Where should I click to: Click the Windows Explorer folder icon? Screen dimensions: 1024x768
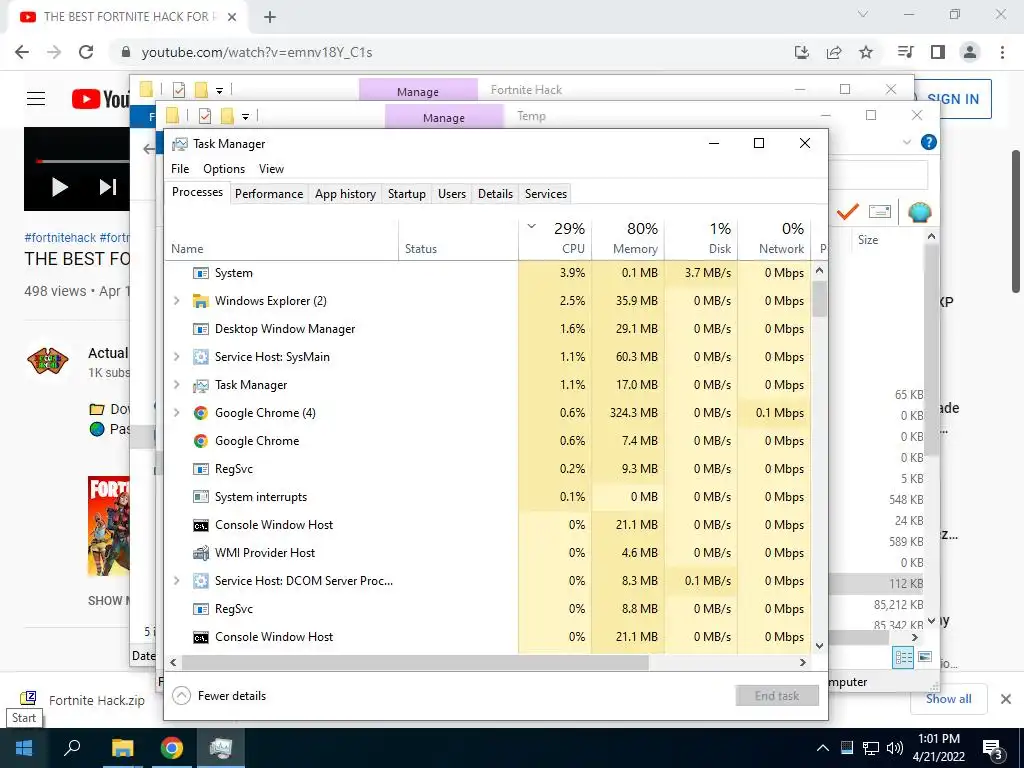pyautogui.click(x=200, y=301)
